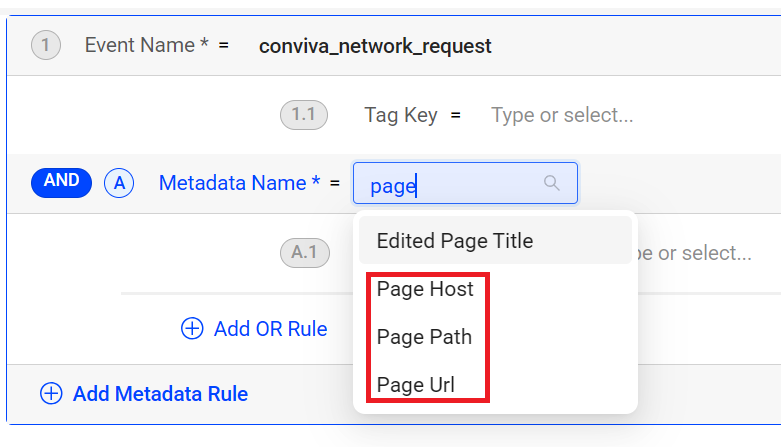Pick Page Path in the dropdown list

[424, 337]
